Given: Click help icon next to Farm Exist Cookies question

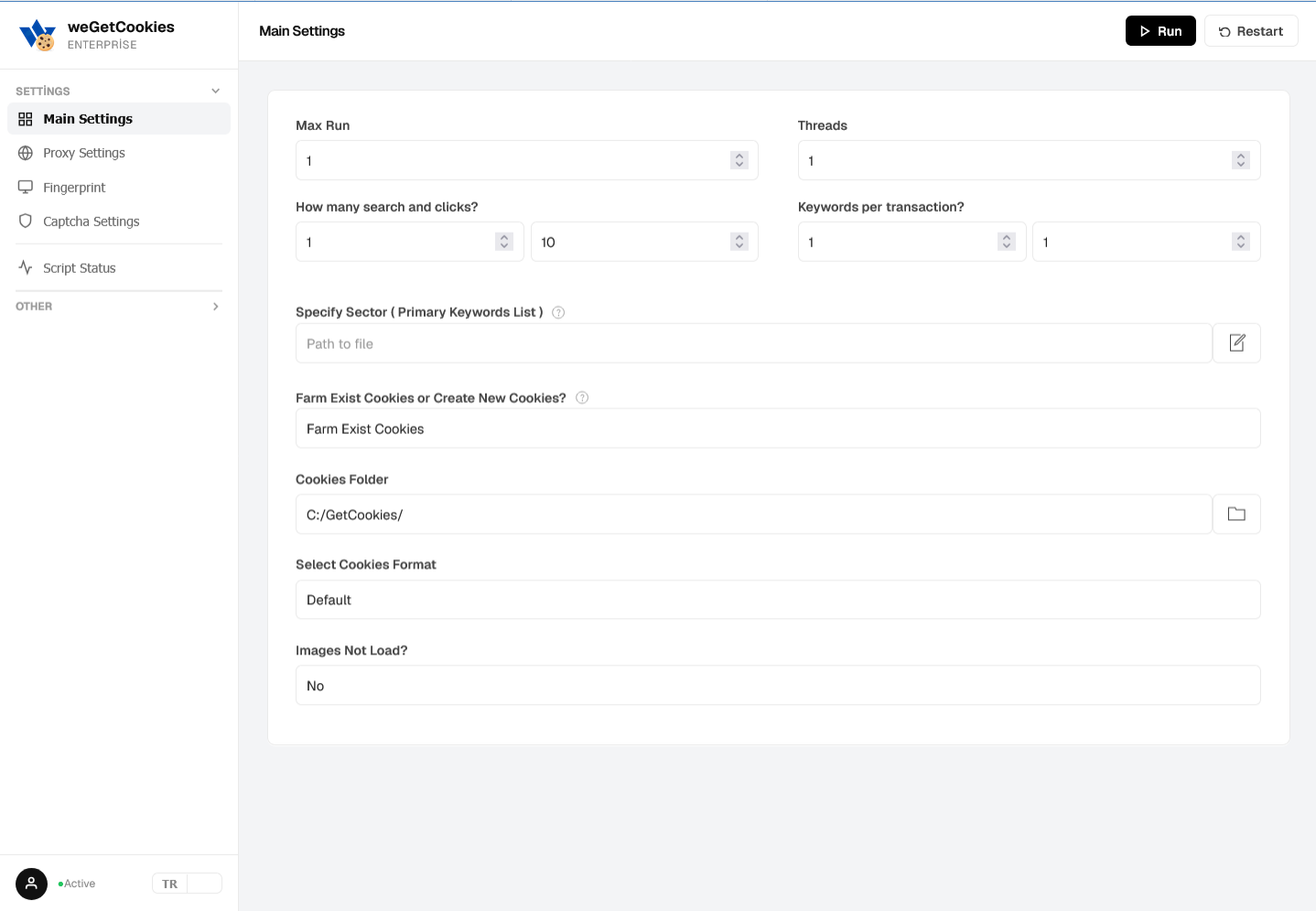Looking at the screenshot, I should coord(582,398).
